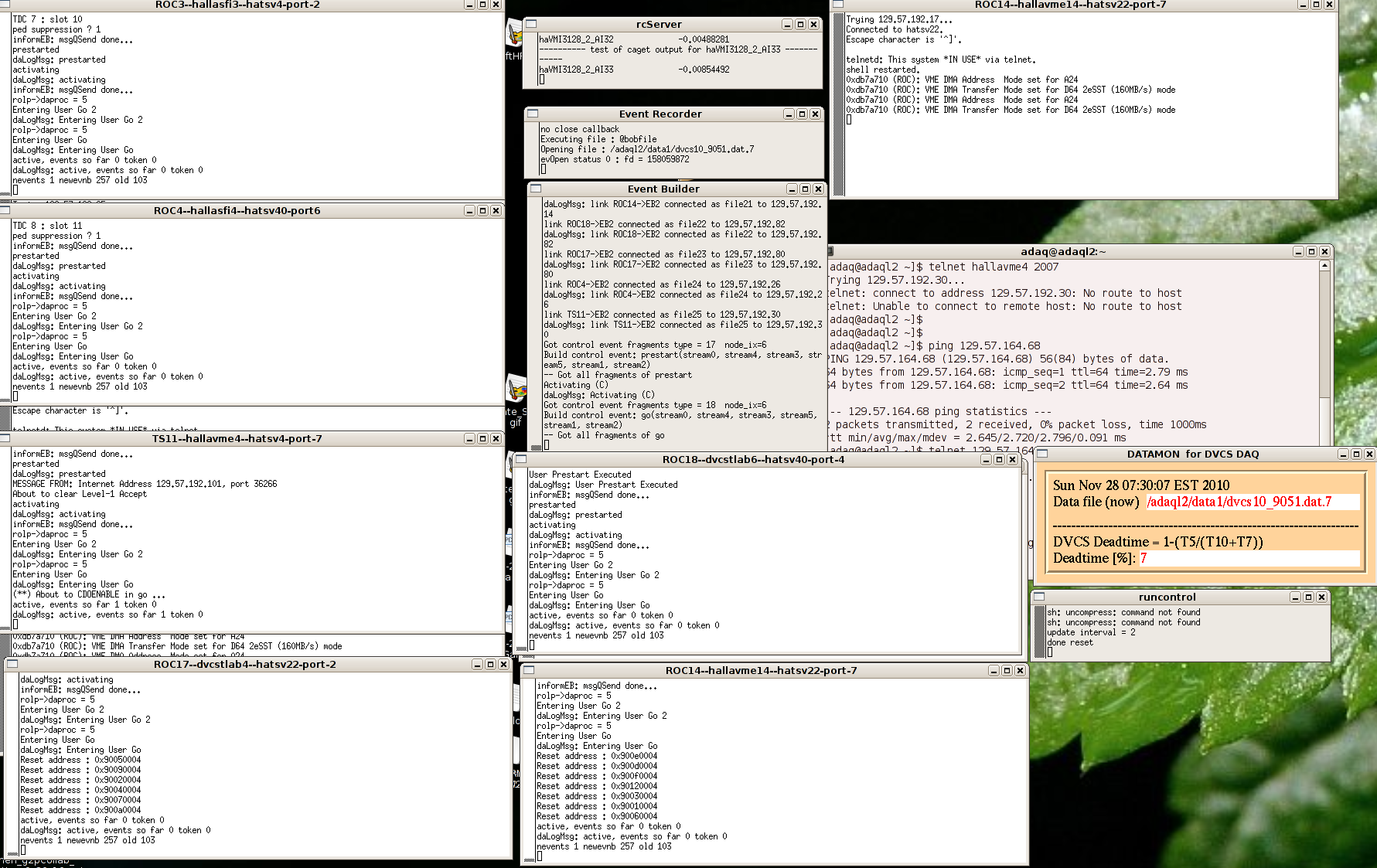Close the ROC18--dvcstlab6 window
Viewport: 1377px width, 868px height.
pyautogui.click(x=1012, y=460)
